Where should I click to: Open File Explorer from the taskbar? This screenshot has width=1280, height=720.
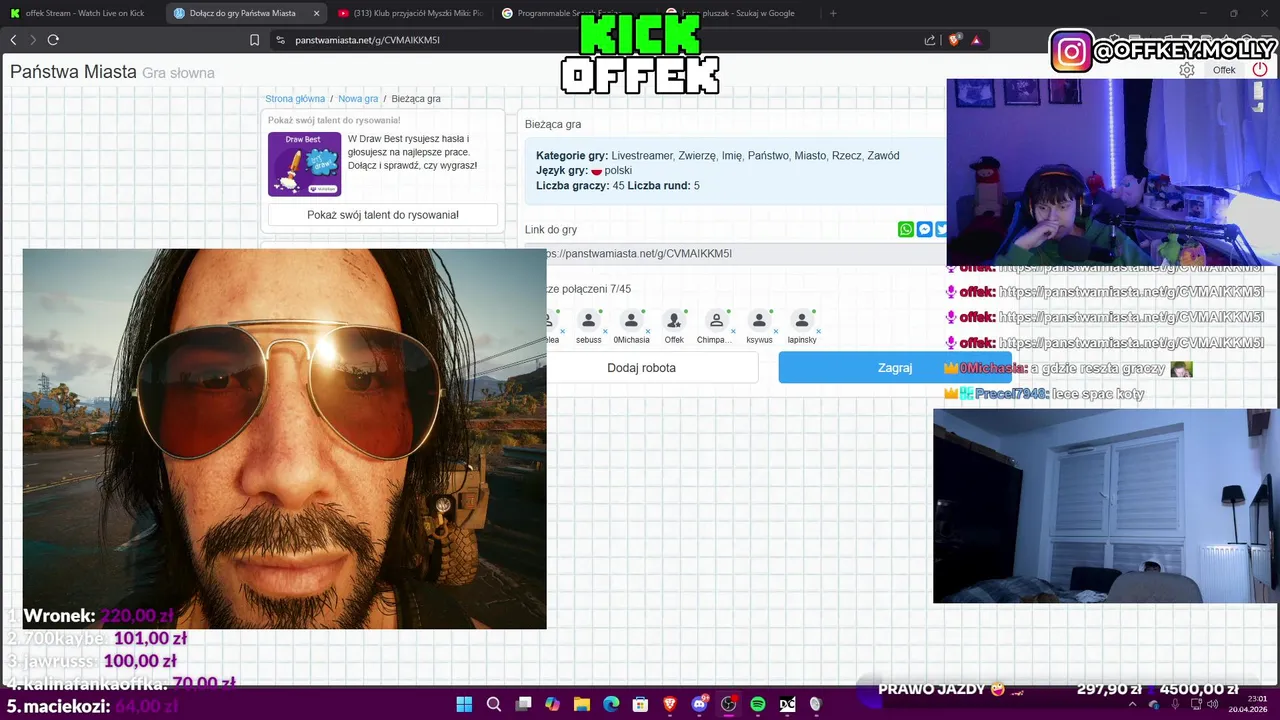pos(582,704)
